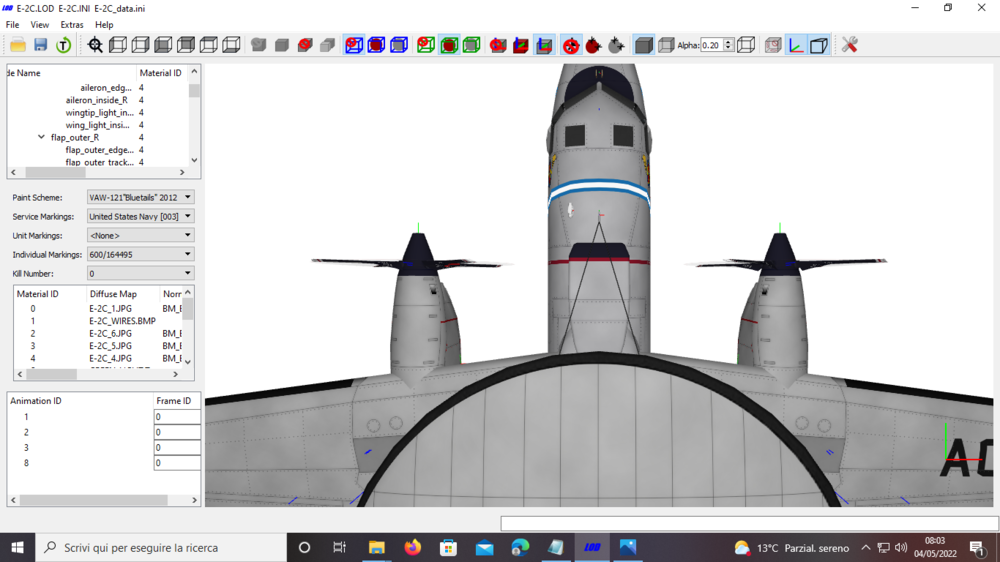Viewport: 1000px width, 562px height.
Task: Enable the solid dark cube shading mode
Action: 643,45
